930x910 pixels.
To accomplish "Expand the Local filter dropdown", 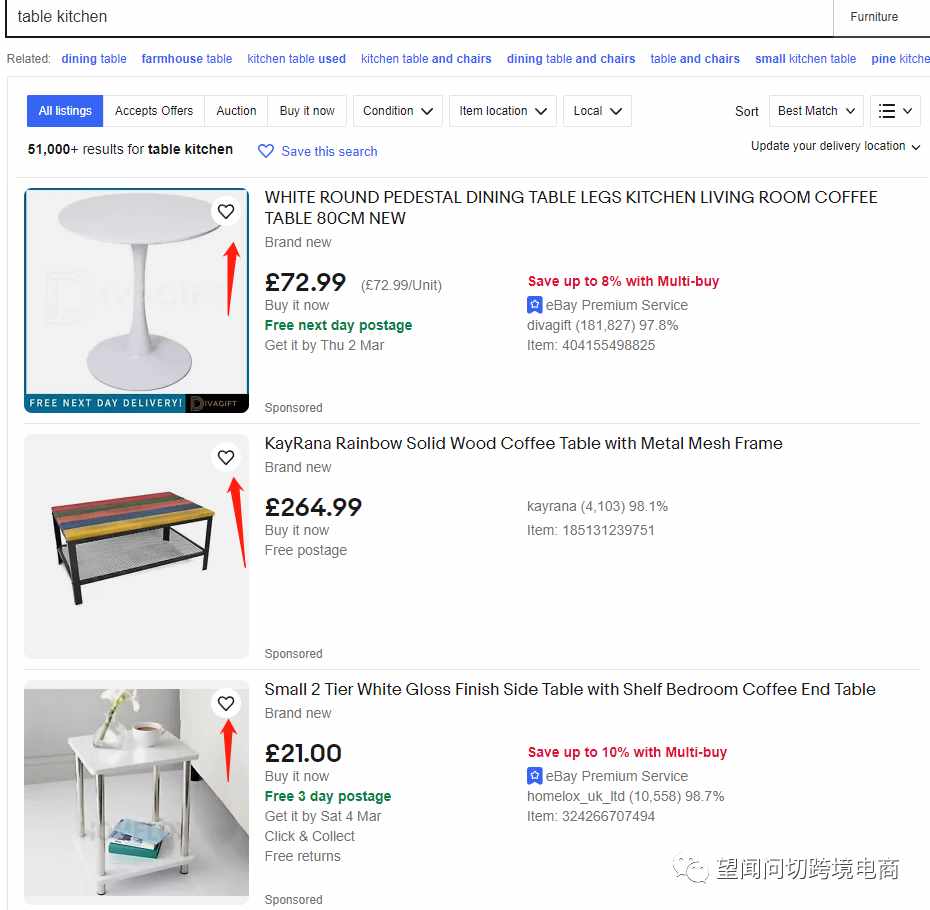I will [597, 111].
